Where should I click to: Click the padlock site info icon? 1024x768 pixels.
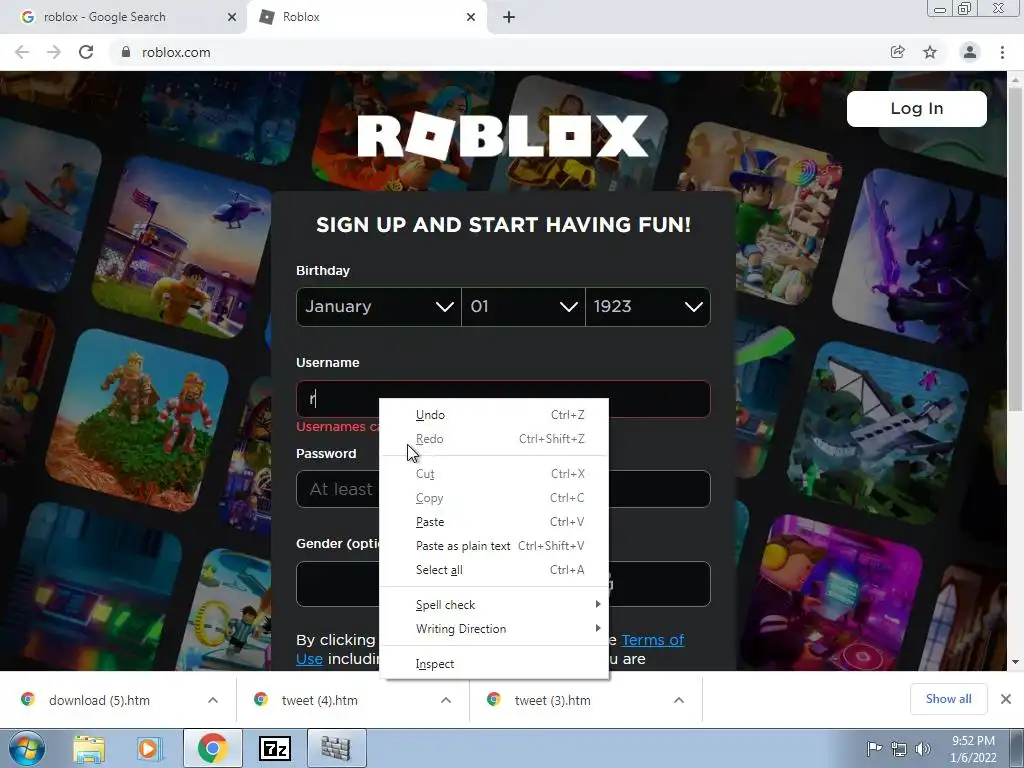coord(126,52)
